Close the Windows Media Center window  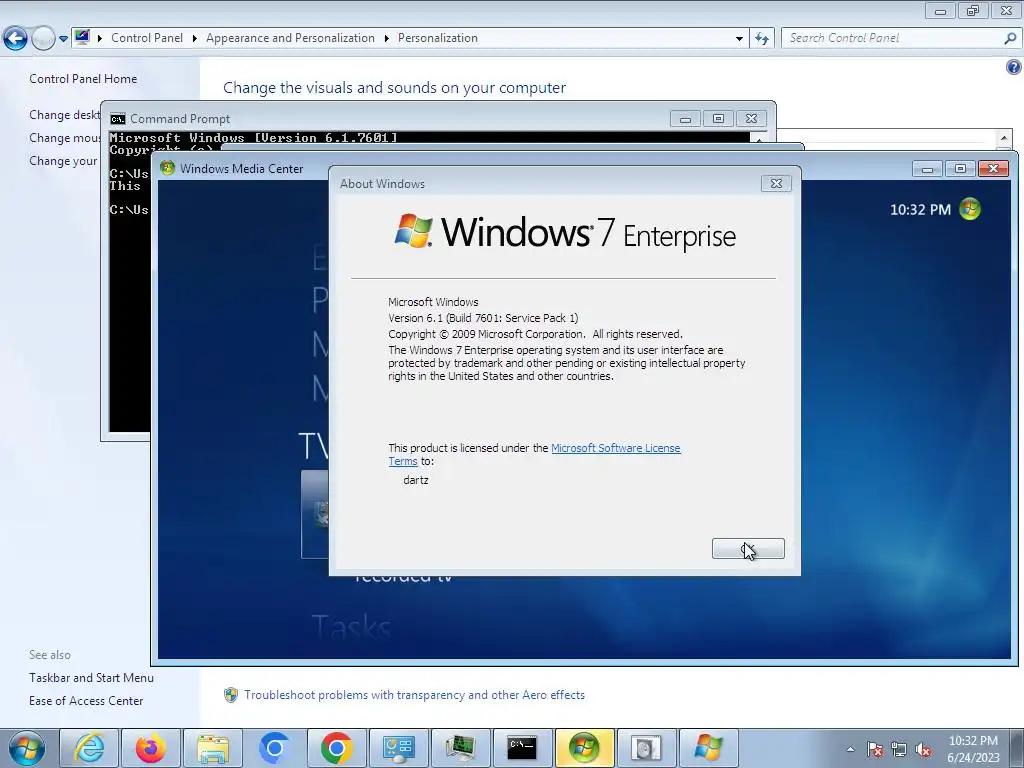(993, 169)
